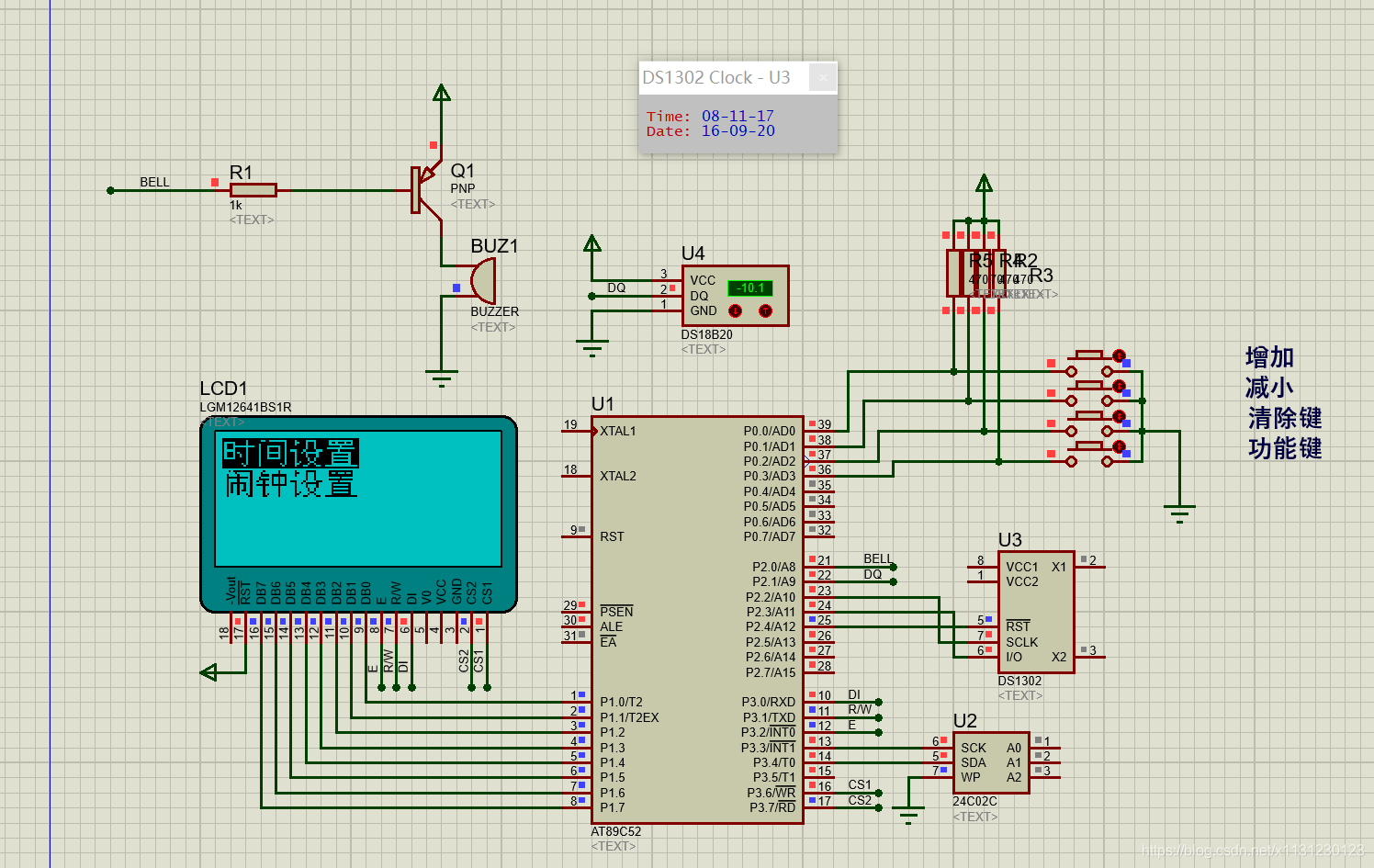Click DS18B20 decrease temperature arrow
This screenshot has width=1374, height=868.
pos(735,311)
